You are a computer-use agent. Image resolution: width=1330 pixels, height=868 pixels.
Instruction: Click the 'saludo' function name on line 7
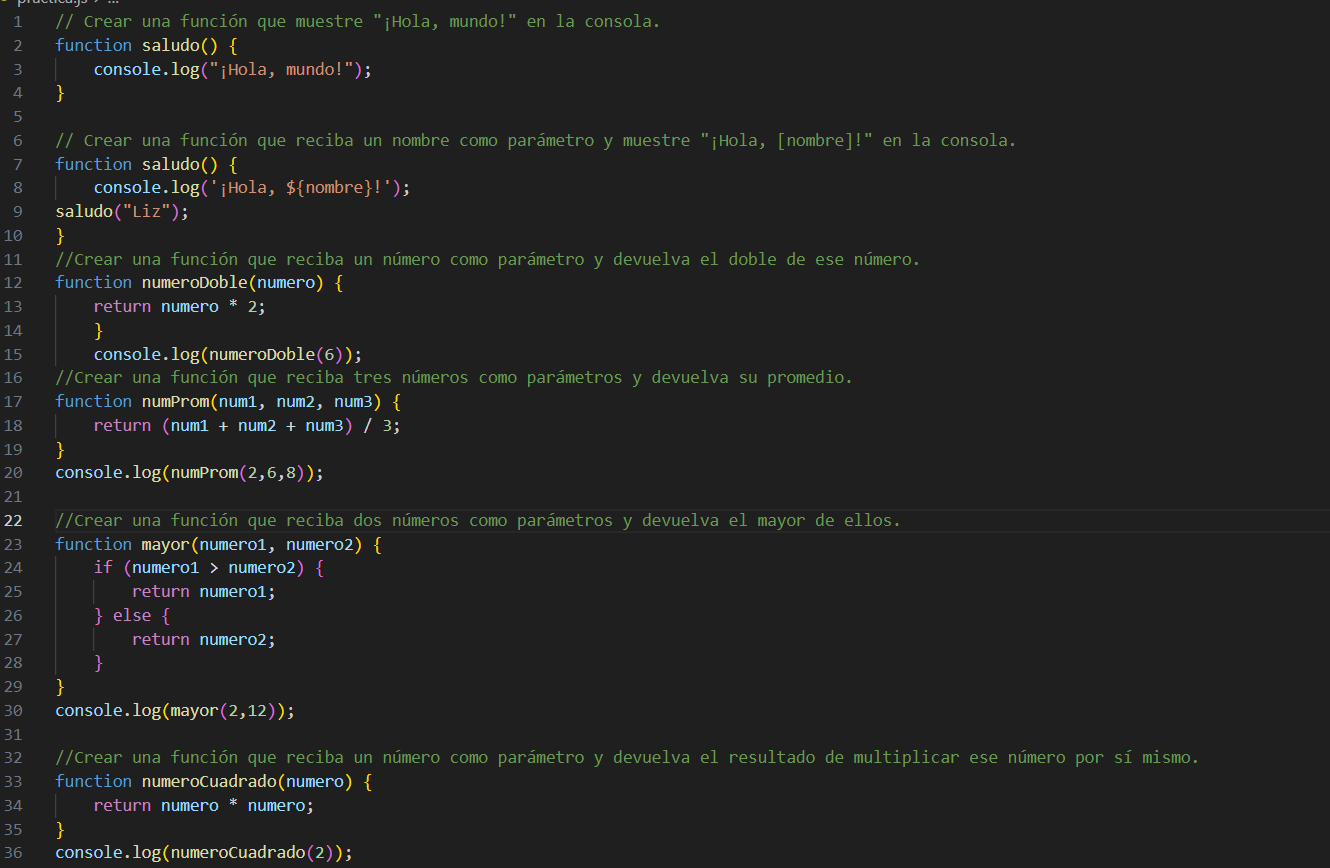click(170, 164)
